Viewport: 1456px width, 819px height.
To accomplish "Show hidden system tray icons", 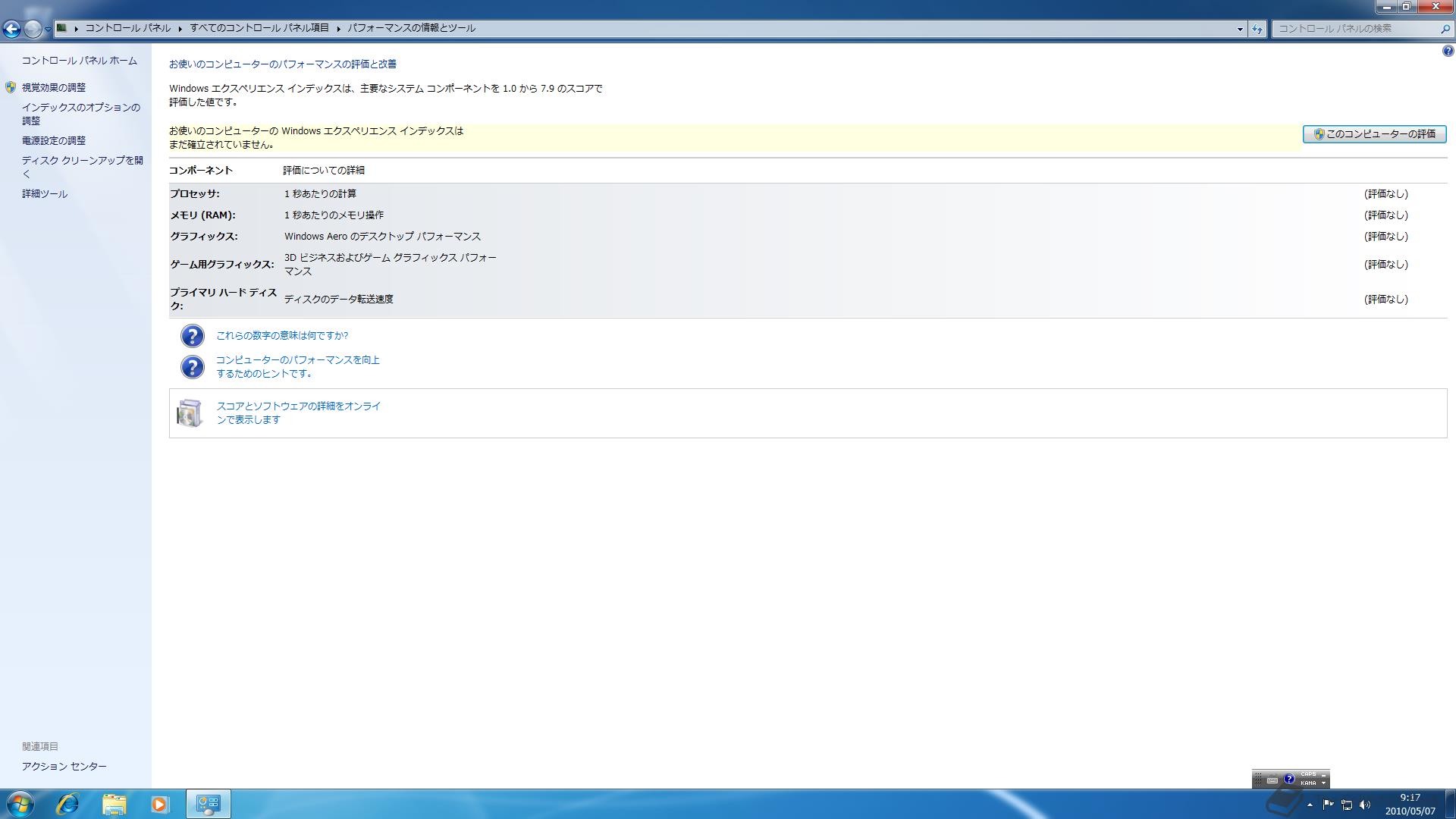I will coord(1310,805).
